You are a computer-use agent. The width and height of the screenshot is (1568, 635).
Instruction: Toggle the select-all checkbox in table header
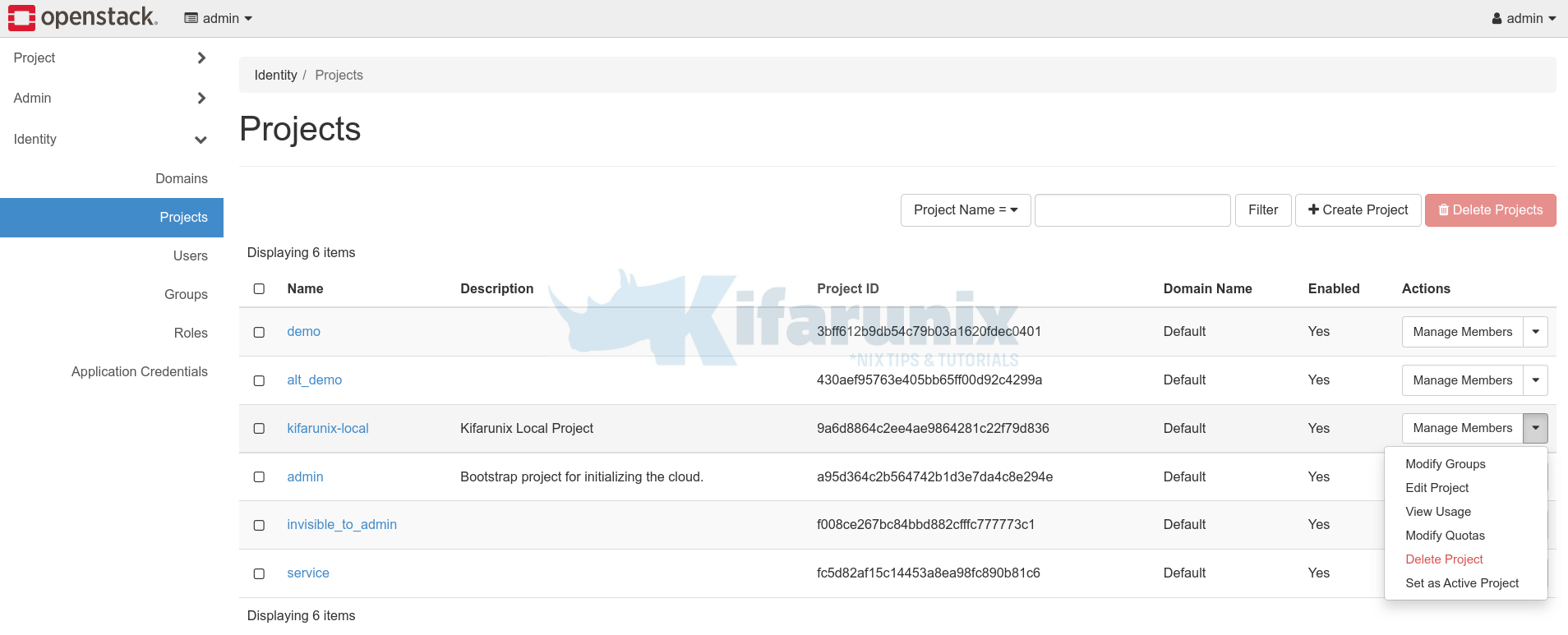coord(259,289)
